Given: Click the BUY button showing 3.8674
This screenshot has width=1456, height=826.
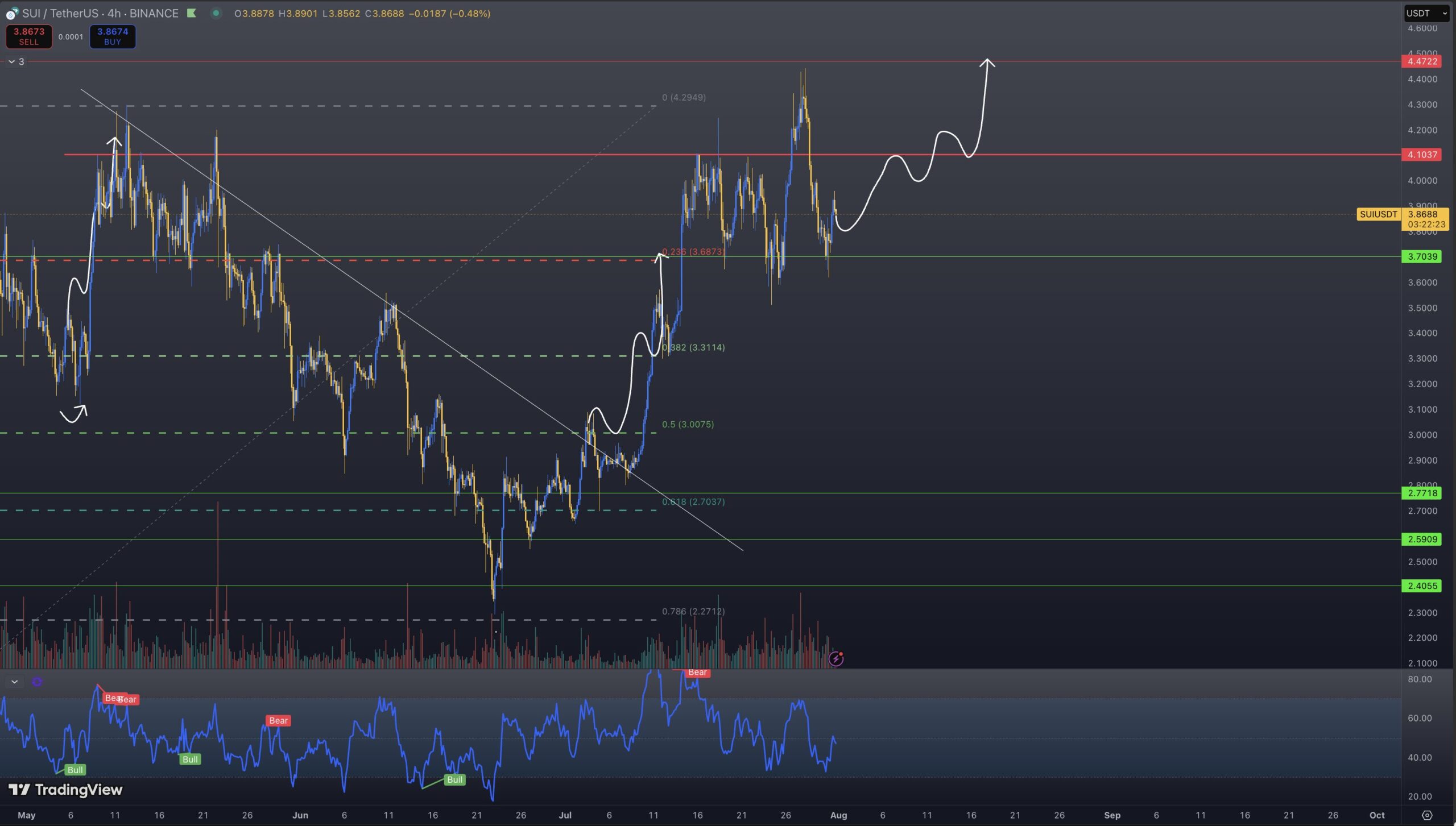Looking at the screenshot, I should (x=112, y=36).
